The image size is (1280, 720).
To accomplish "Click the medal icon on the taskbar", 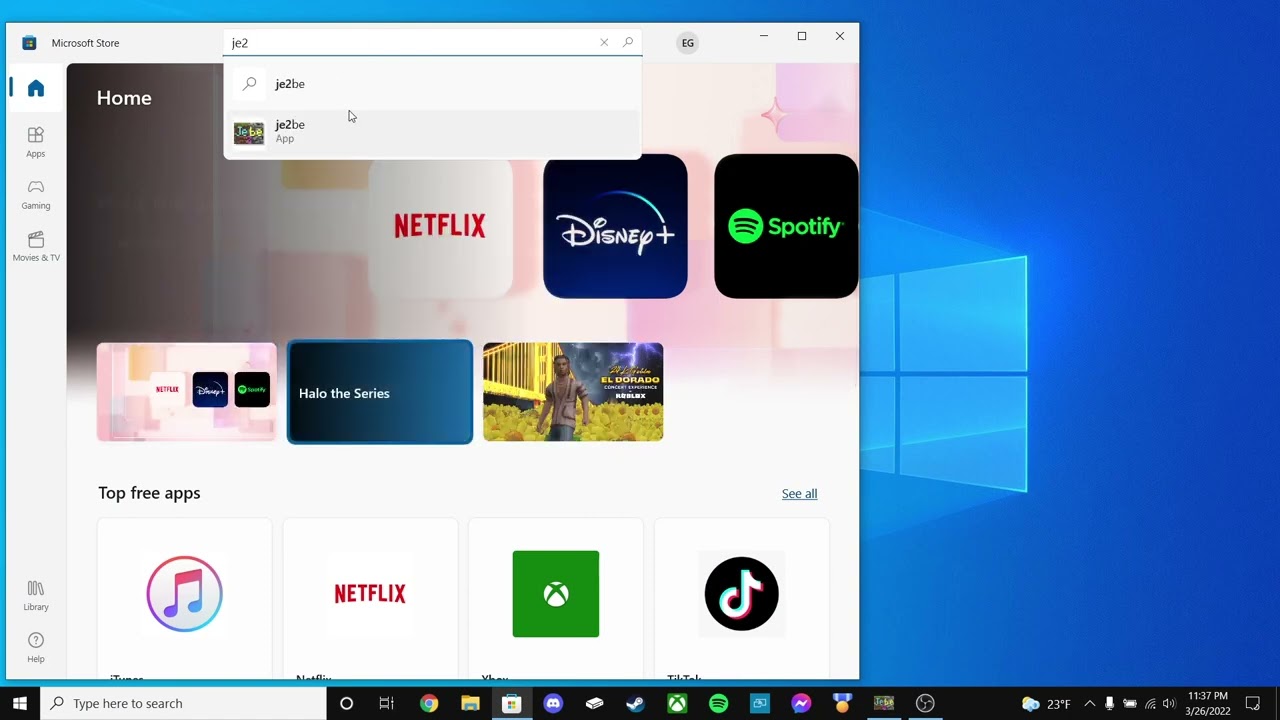I will pos(842,703).
